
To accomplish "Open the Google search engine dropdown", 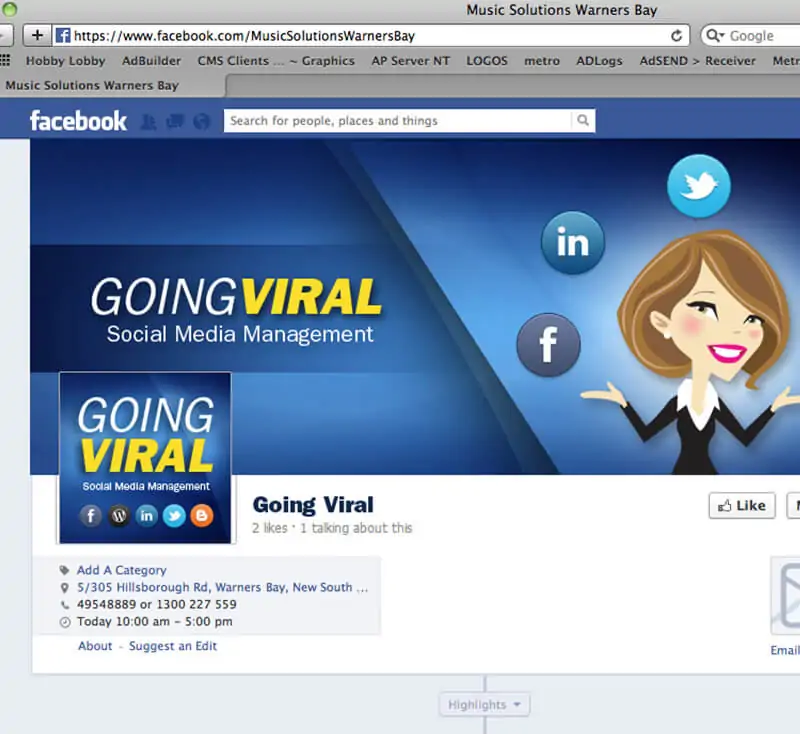I will click(x=715, y=36).
